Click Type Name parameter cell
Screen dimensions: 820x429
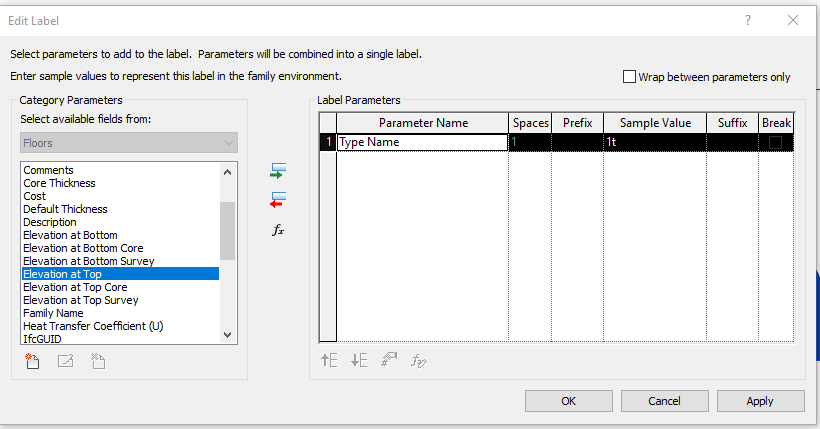point(423,142)
